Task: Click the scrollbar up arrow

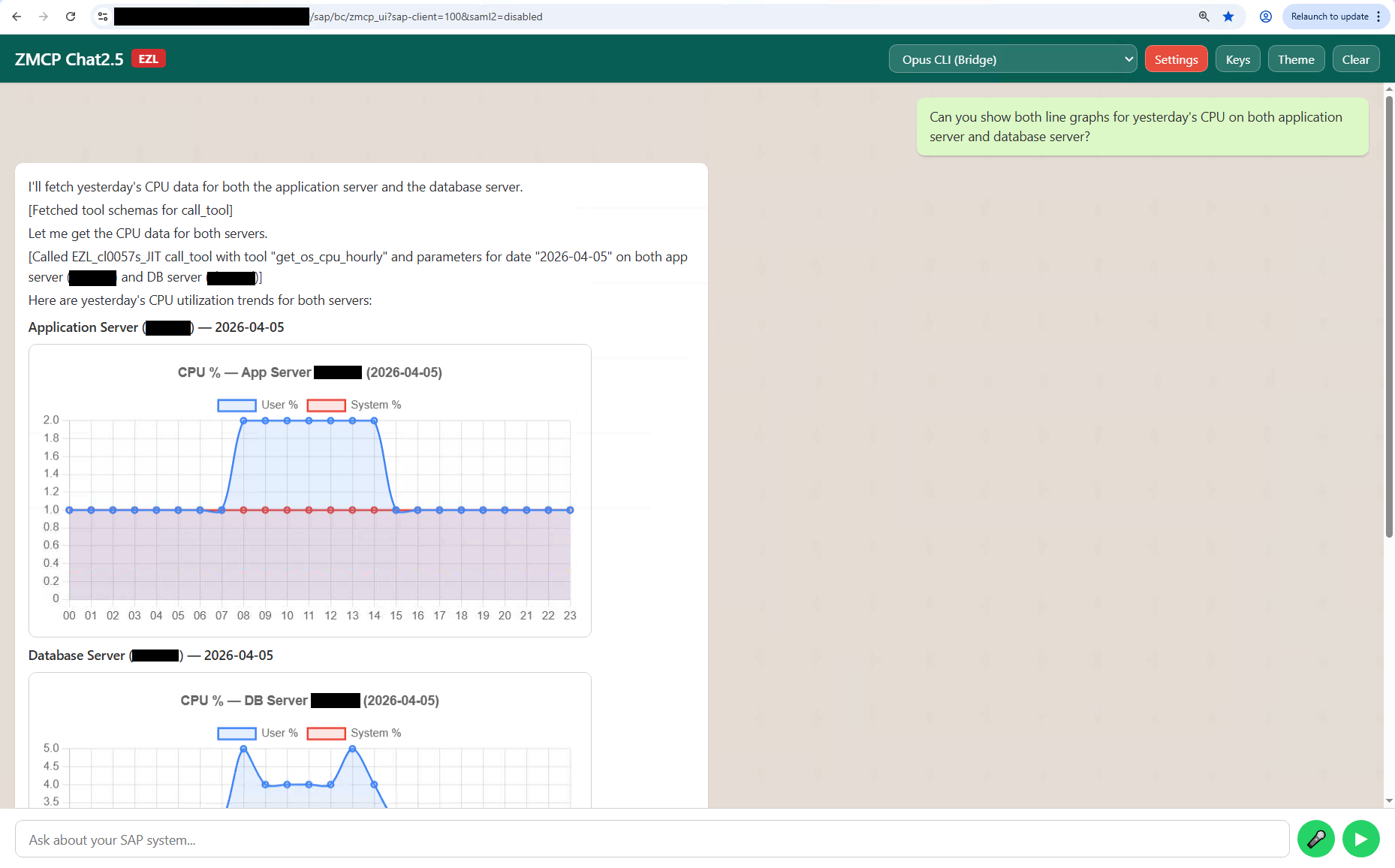Action: (1388, 89)
